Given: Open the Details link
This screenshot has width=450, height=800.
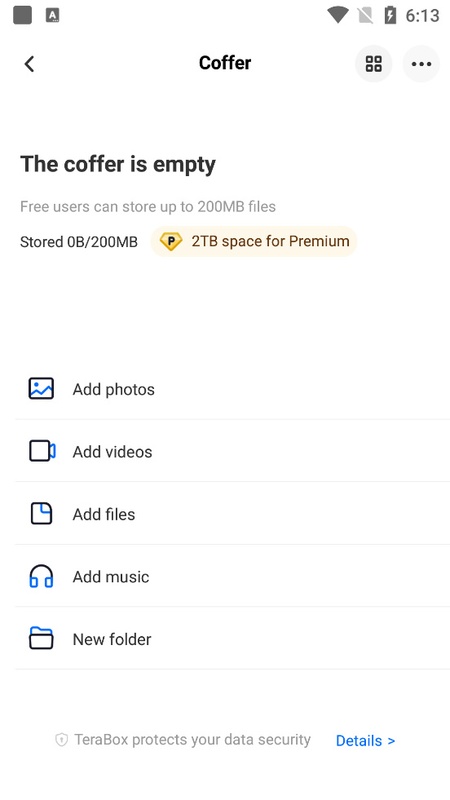Looking at the screenshot, I should (x=365, y=740).
